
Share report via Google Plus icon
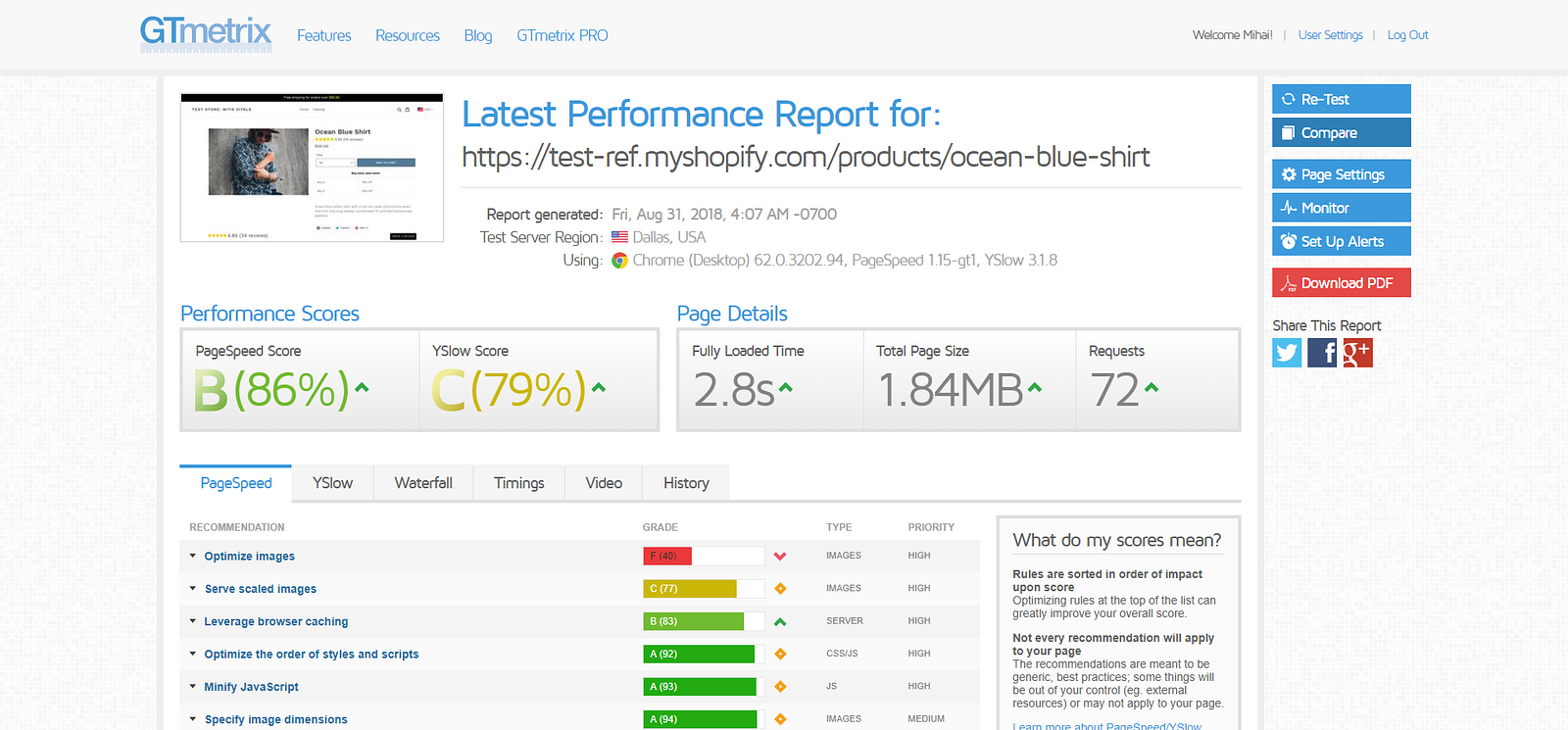click(1357, 353)
